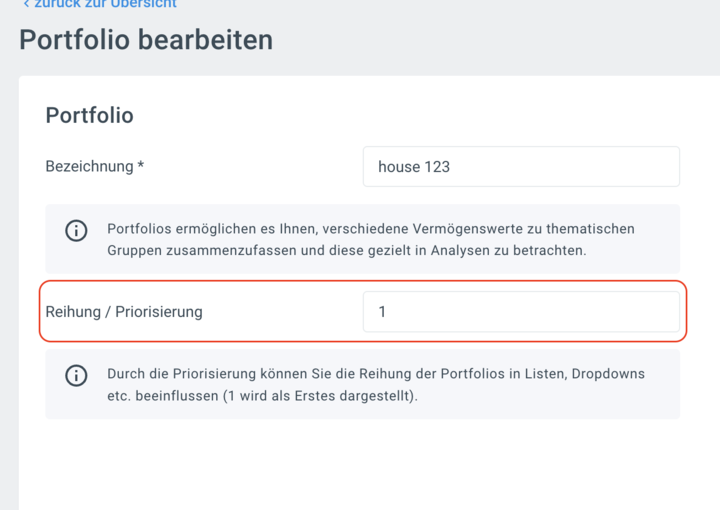Click the 'Bezeichnung *' label
This screenshot has width=720, height=510.
pos(90,166)
